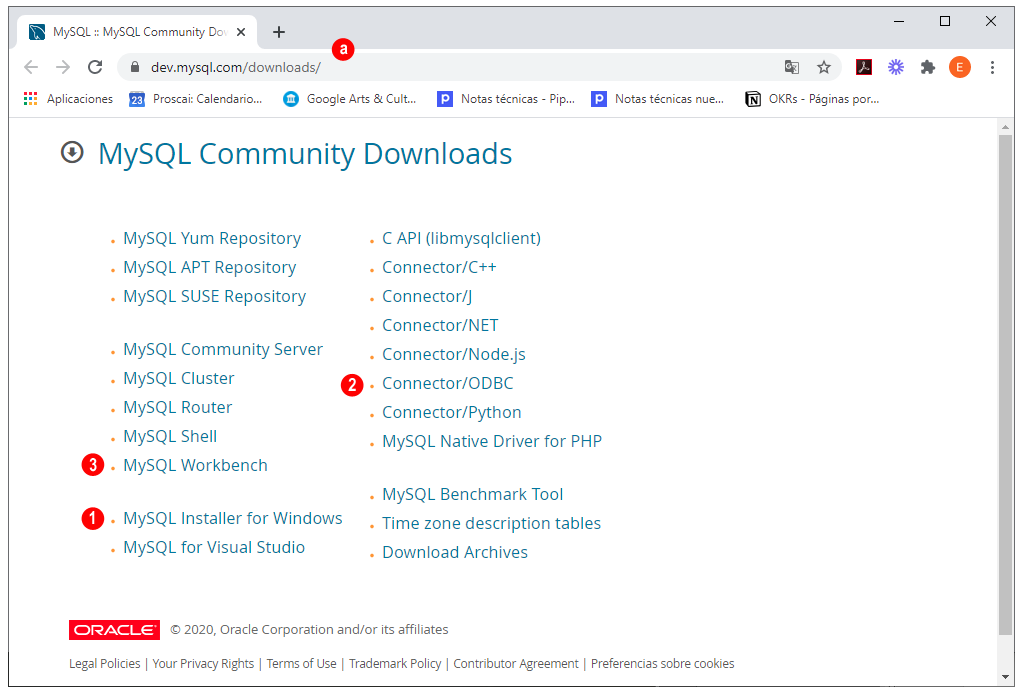1022x694 pixels.
Task: Open MySQL SUSE Repository link
Action: [214, 296]
